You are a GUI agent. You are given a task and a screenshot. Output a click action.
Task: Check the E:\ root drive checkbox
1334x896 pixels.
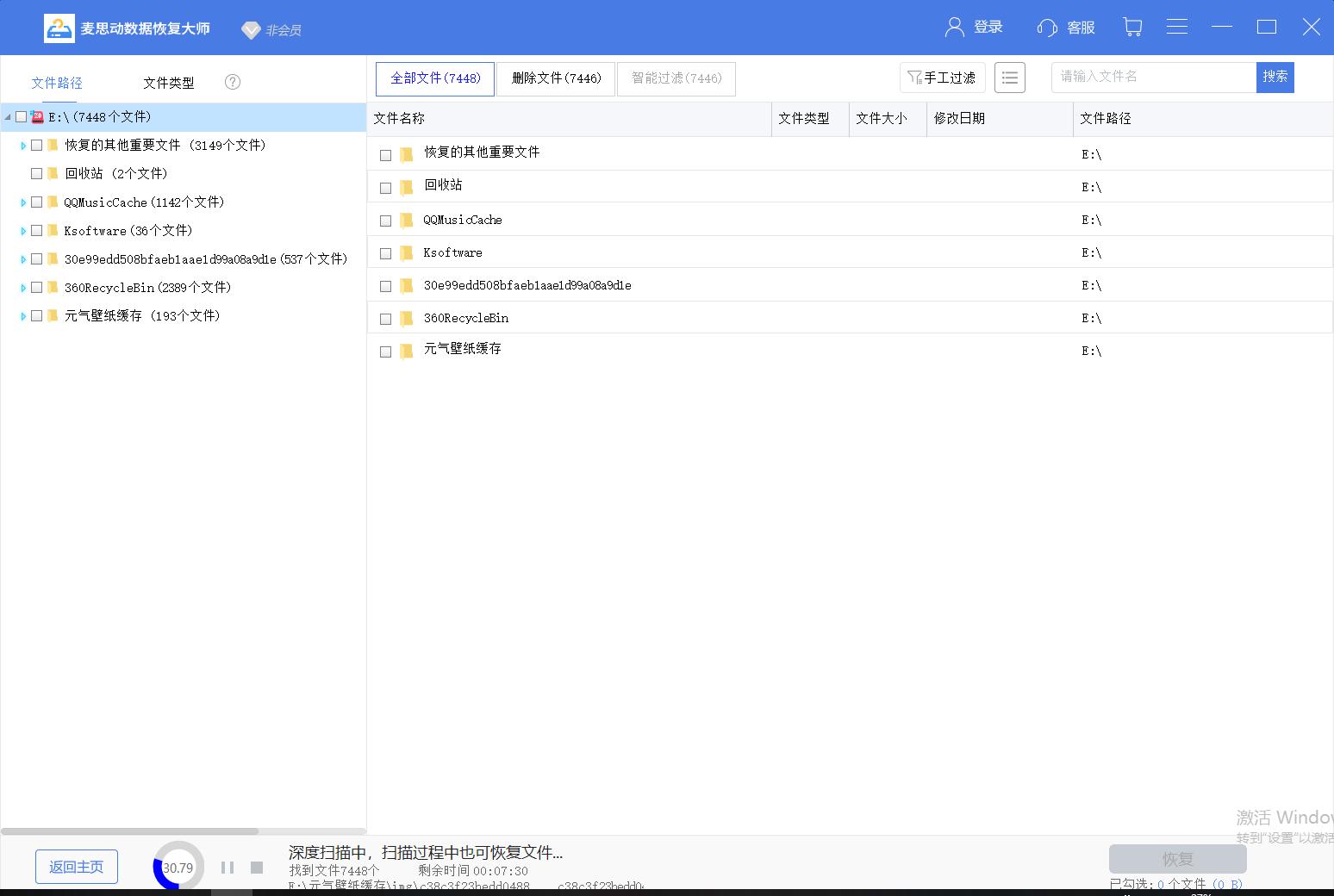pos(21,116)
